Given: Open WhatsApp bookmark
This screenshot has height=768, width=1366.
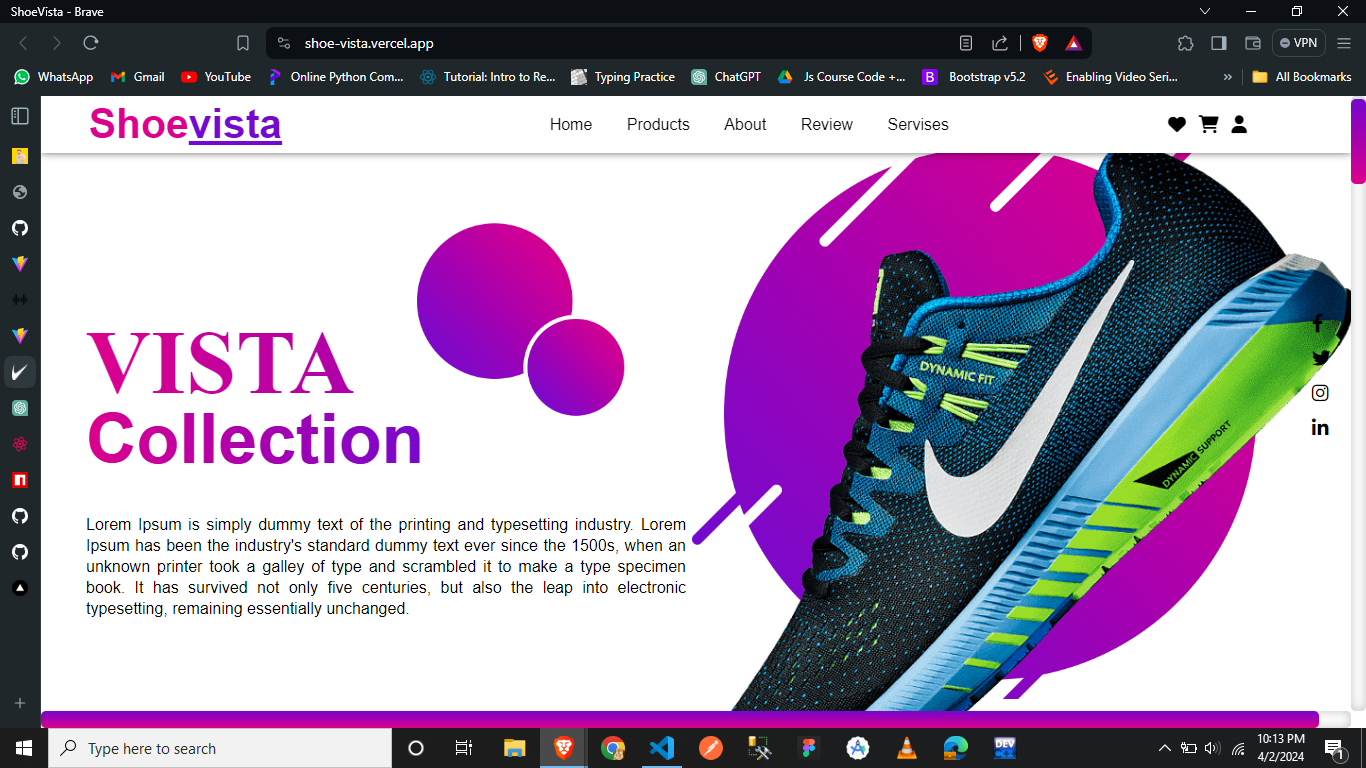Looking at the screenshot, I should (x=54, y=76).
